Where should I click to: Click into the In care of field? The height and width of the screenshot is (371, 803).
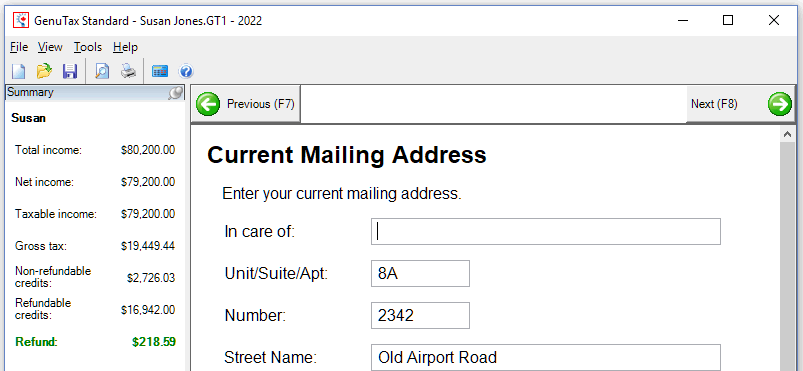pos(545,232)
